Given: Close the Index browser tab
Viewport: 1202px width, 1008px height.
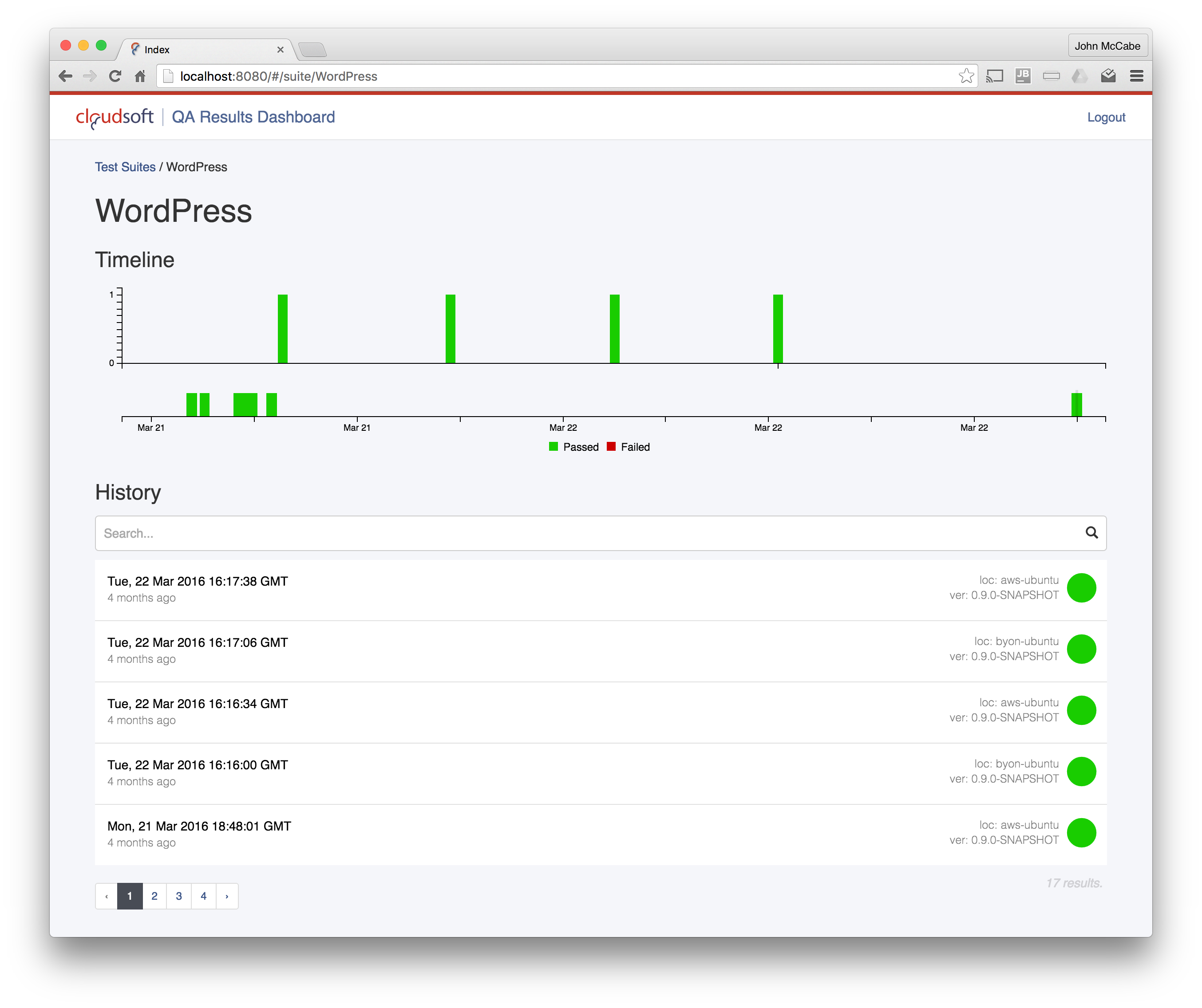Looking at the screenshot, I should point(281,50).
